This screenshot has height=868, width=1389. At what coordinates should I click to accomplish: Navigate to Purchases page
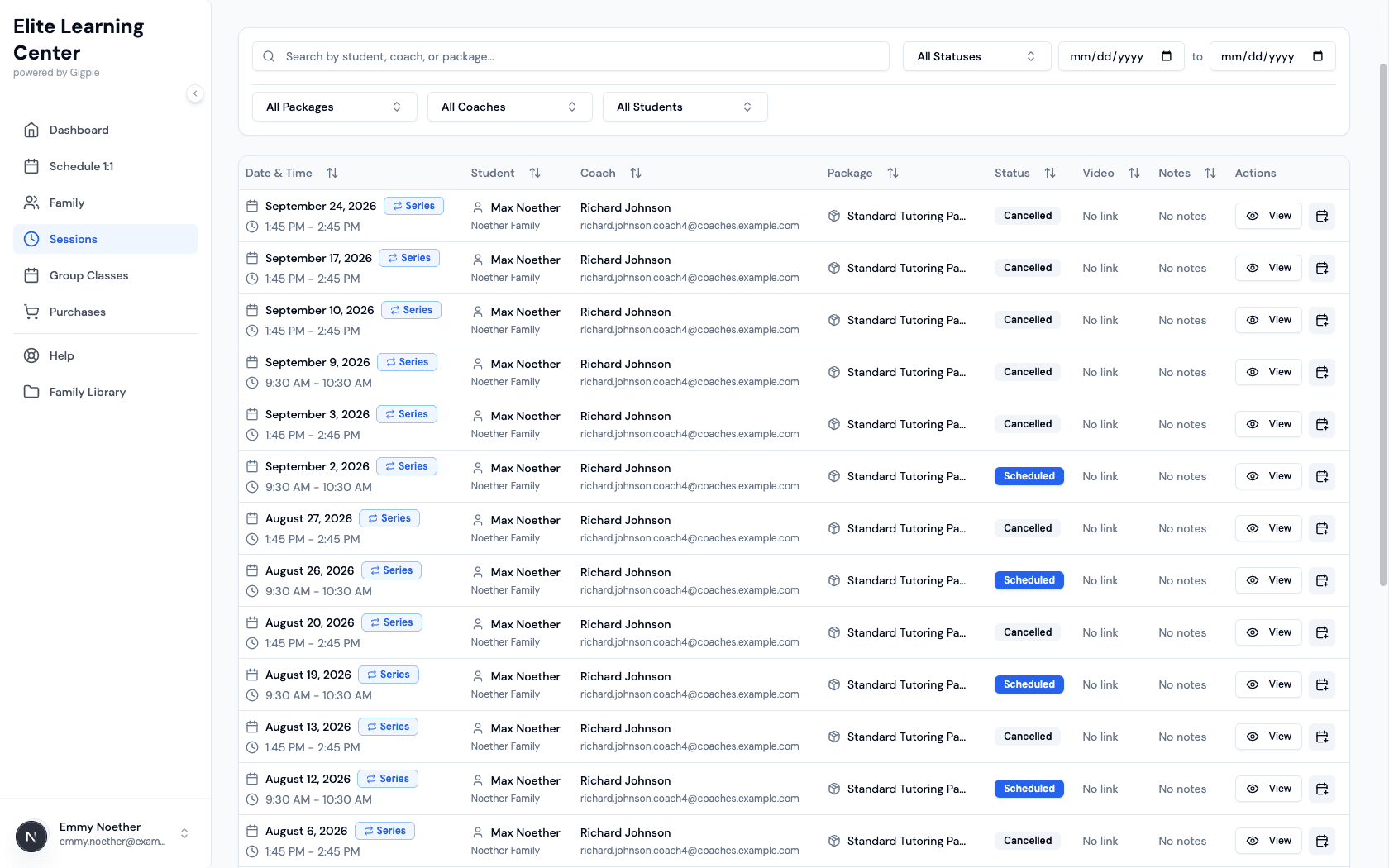point(77,312)
